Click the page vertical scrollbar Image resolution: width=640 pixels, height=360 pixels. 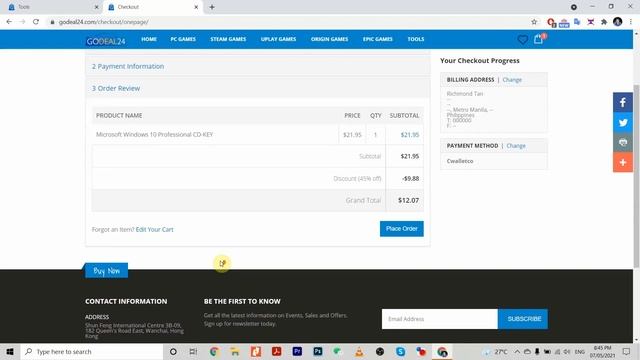[636, 176]
